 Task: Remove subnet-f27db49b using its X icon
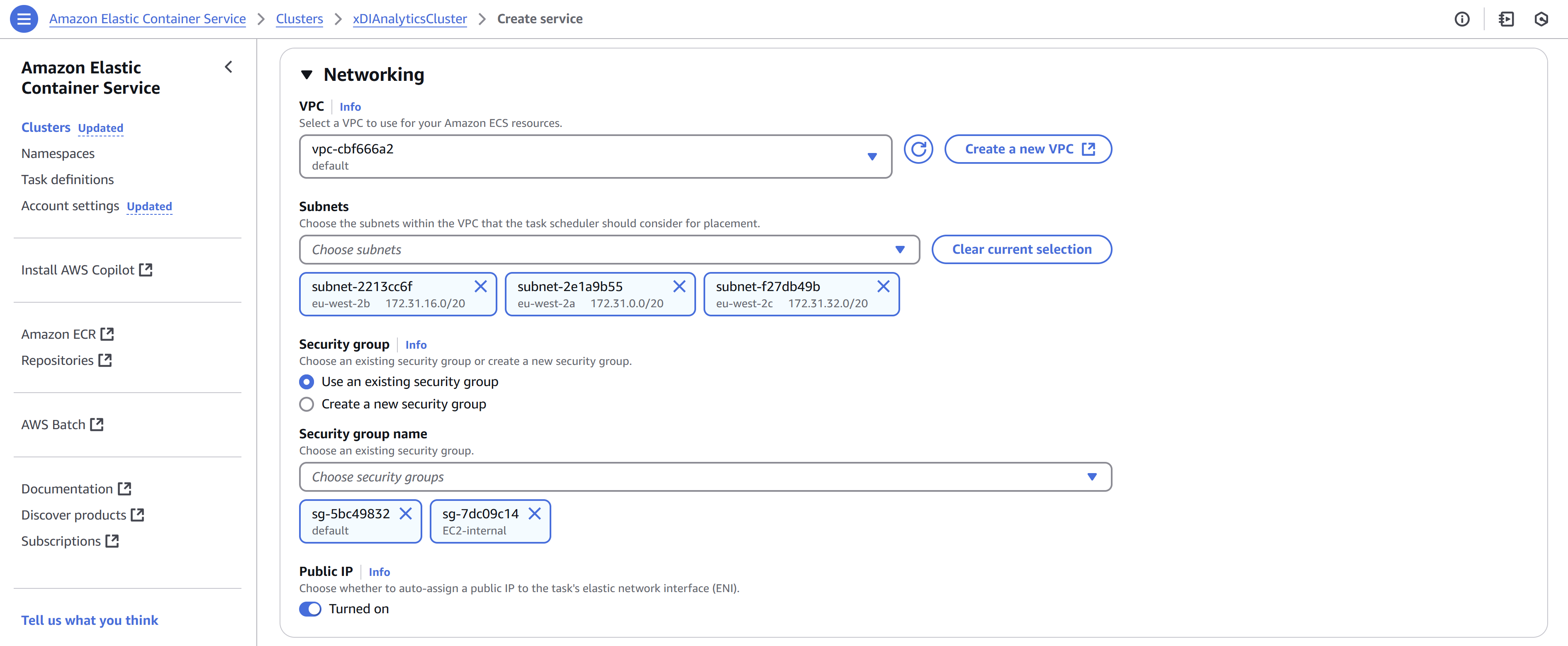(883, 287)
